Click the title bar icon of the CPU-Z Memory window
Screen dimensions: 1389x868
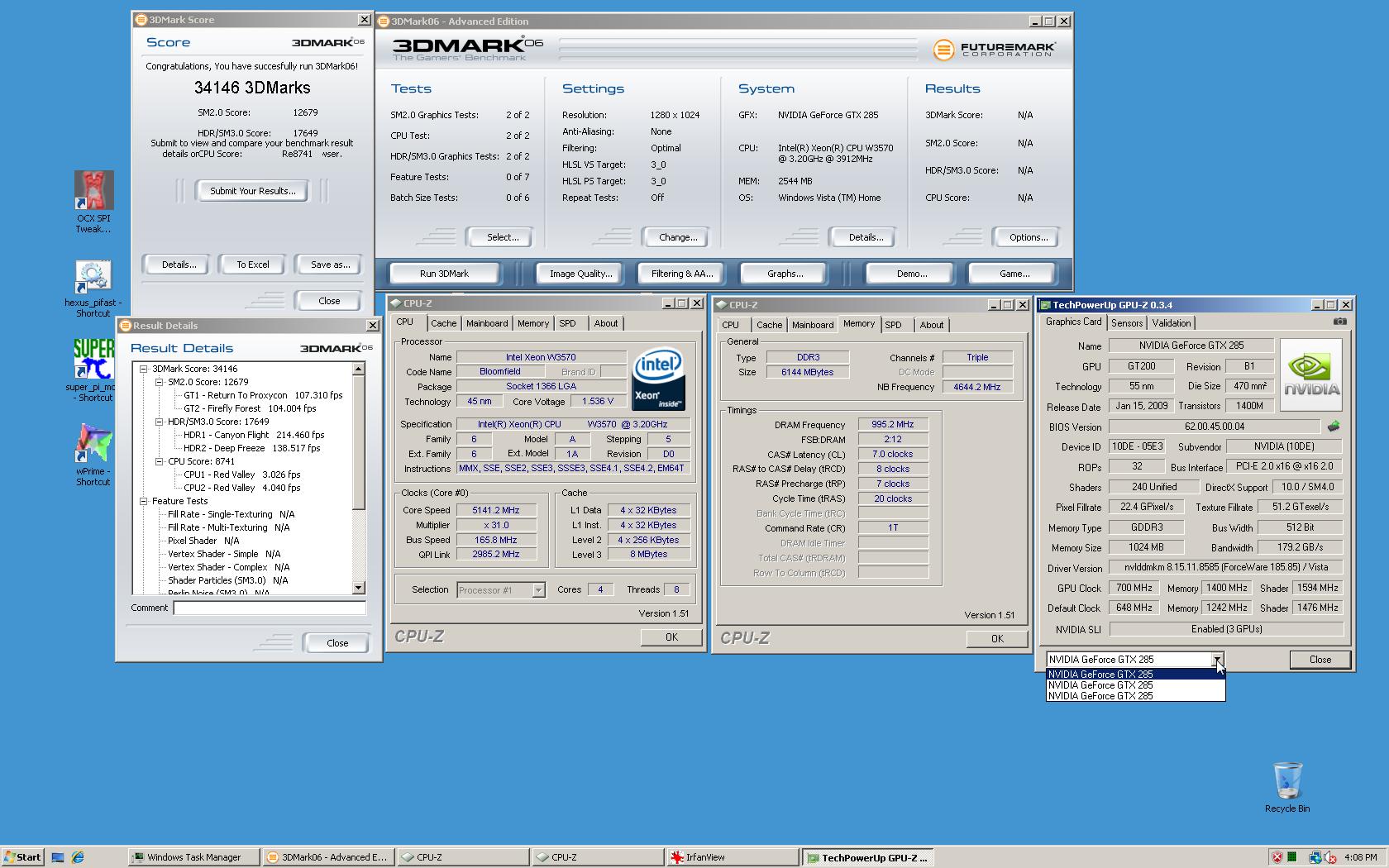(722, 305)
